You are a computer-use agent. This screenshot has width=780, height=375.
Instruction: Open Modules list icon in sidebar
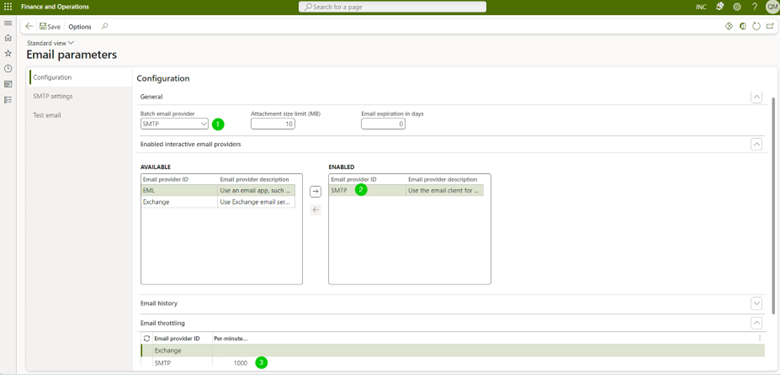pos(8,99)
